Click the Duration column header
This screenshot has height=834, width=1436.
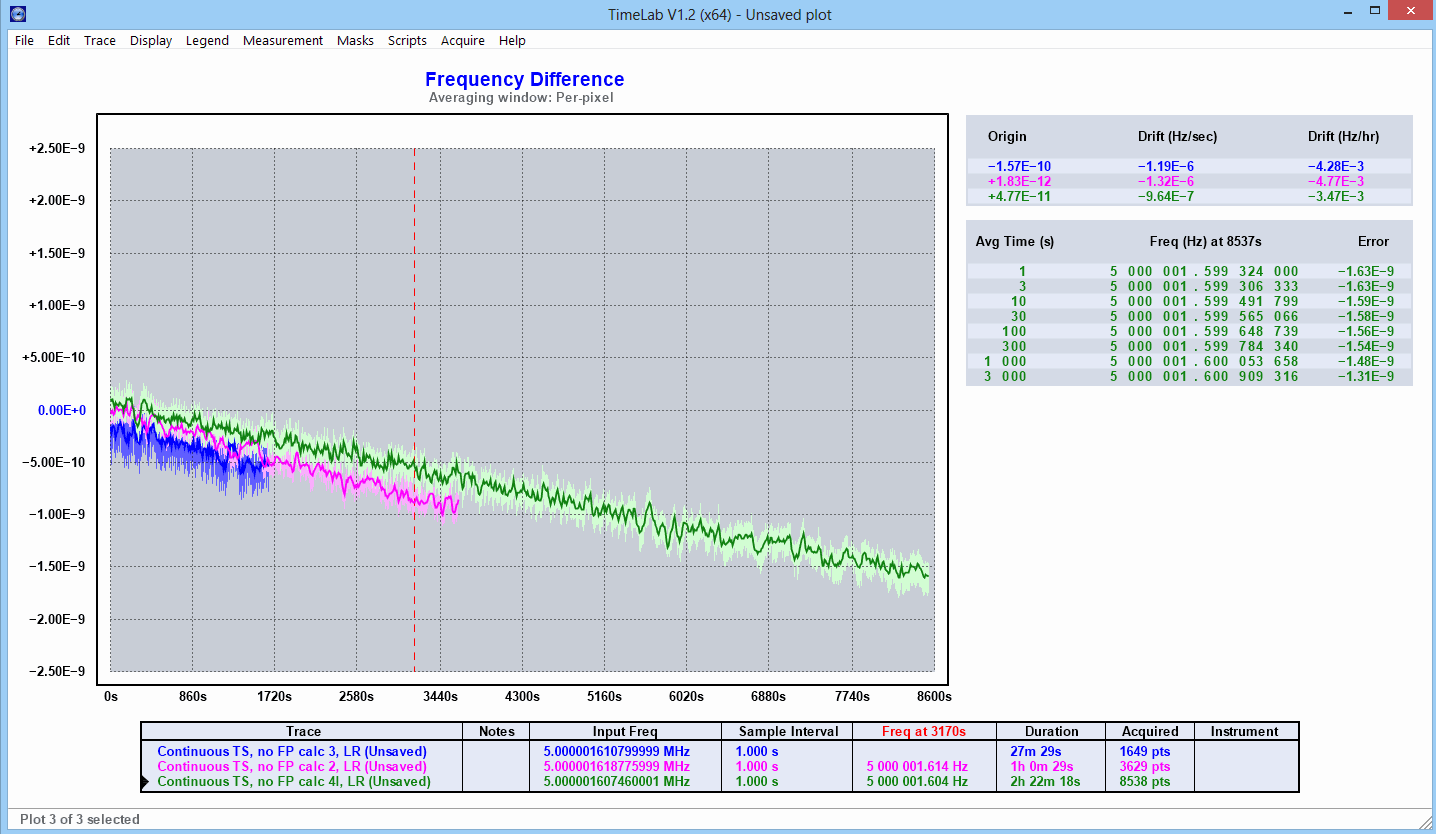tap(1052, 731)
